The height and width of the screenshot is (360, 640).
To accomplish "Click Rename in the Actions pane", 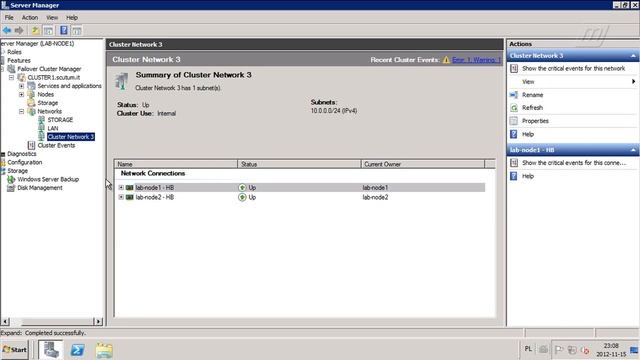I will click(533, 95).
